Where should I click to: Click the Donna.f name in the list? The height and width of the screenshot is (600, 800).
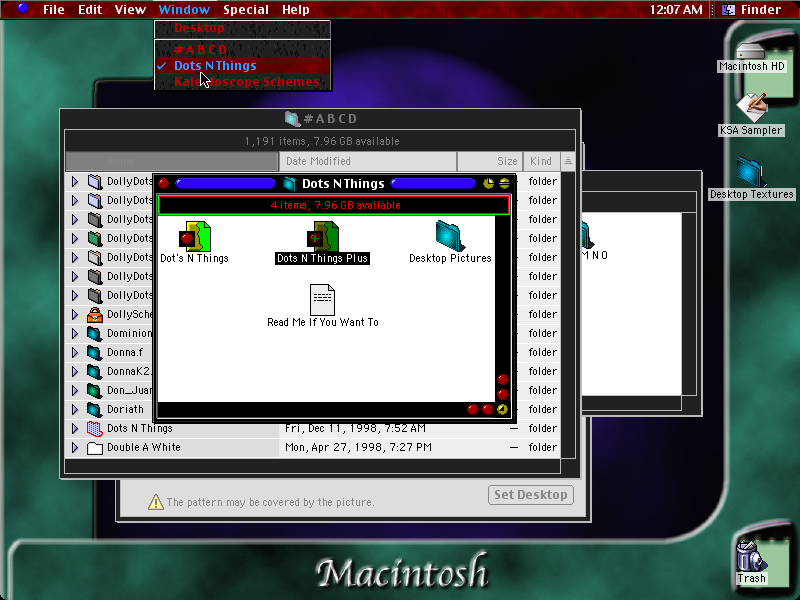click(x=125, y=353)
